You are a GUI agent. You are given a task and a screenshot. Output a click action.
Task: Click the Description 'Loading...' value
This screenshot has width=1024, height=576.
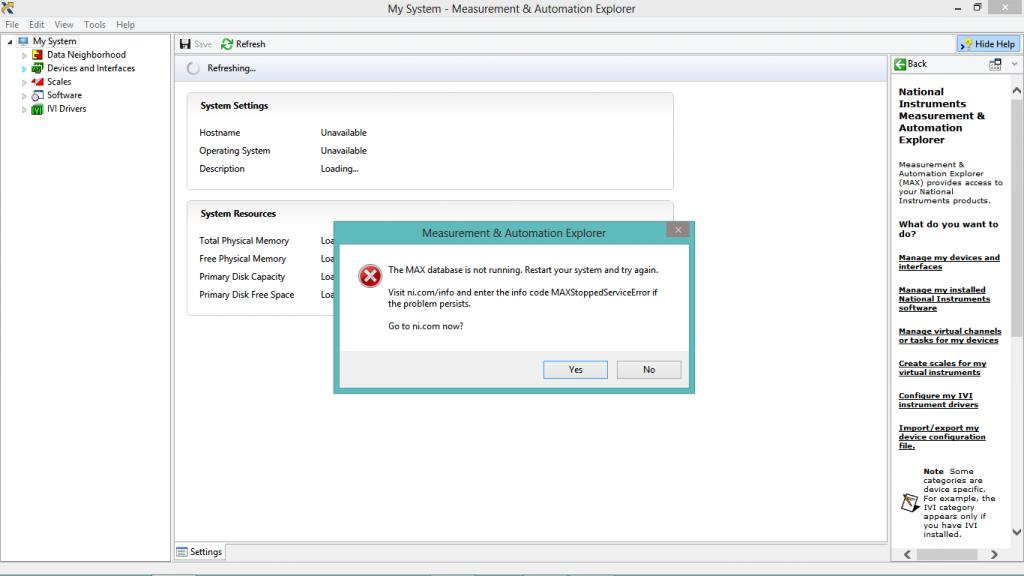[340, 168]
